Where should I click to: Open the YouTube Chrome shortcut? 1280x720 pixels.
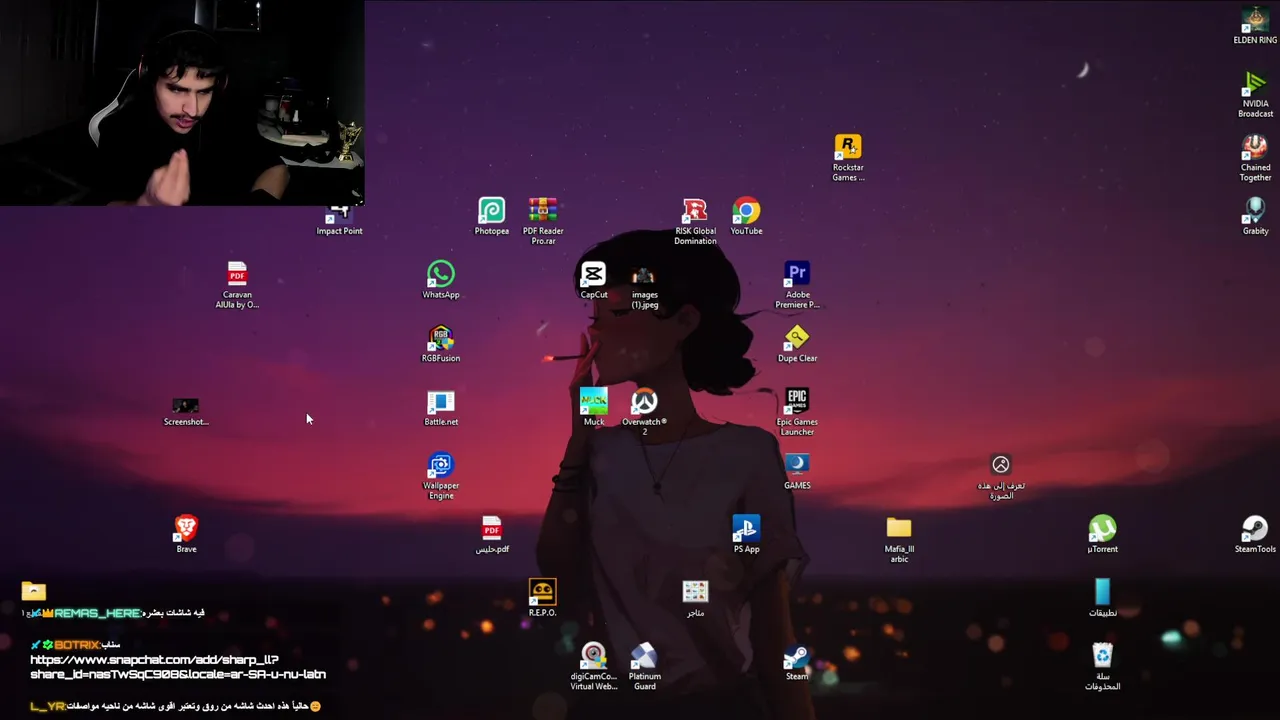click(746, 216)
